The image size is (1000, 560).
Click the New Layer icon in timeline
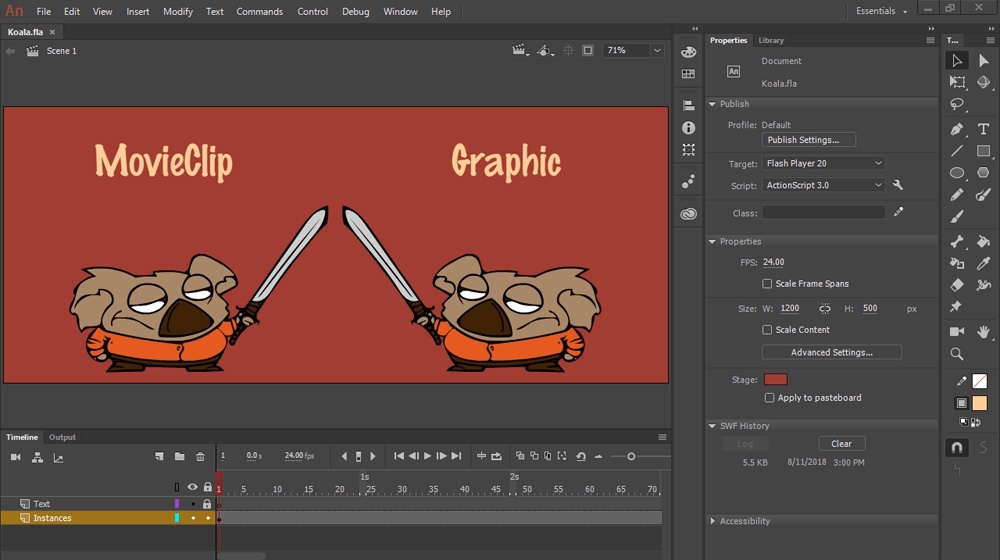click(159, 457)
